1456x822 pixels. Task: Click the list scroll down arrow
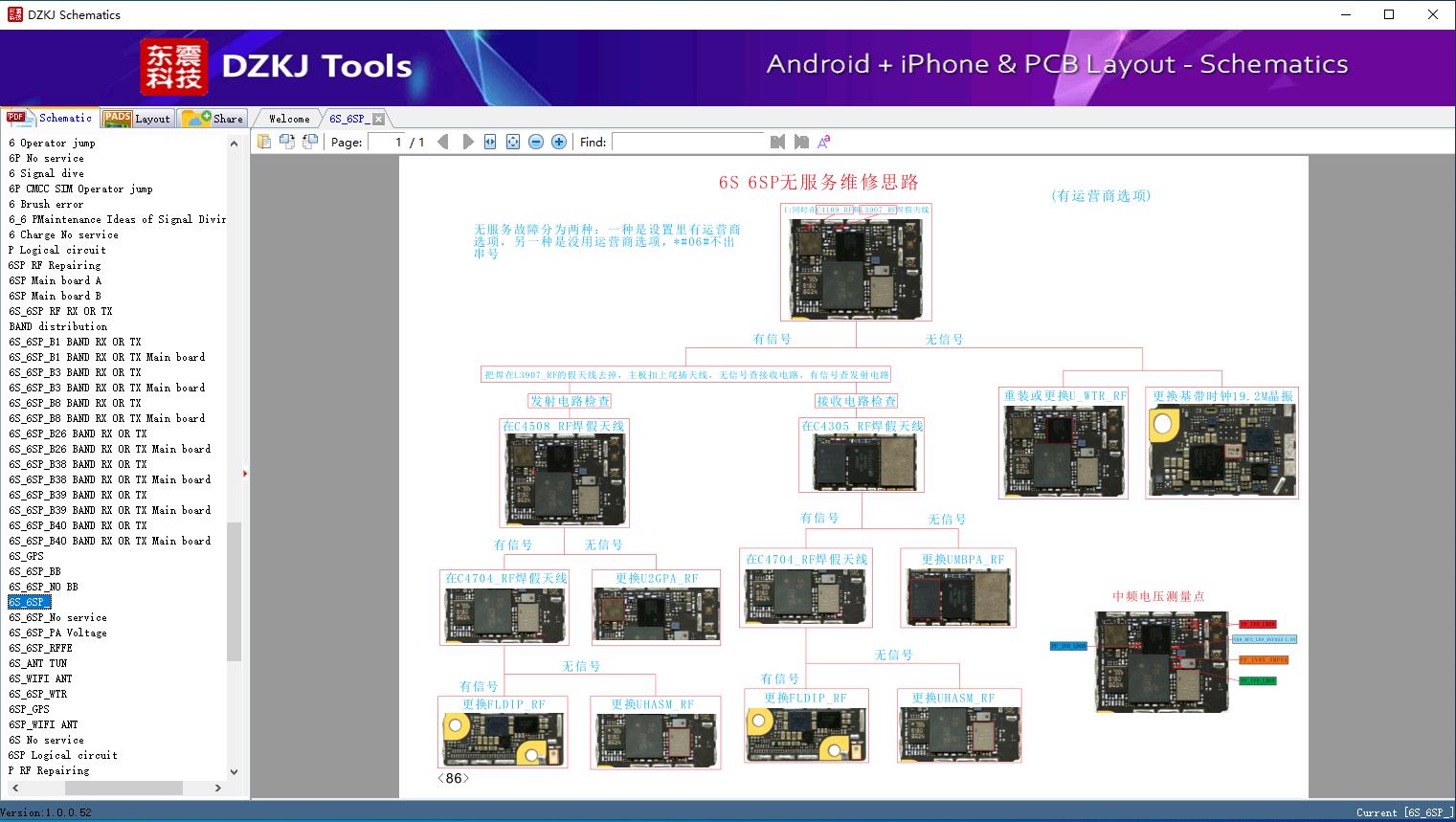coord(234,771)
